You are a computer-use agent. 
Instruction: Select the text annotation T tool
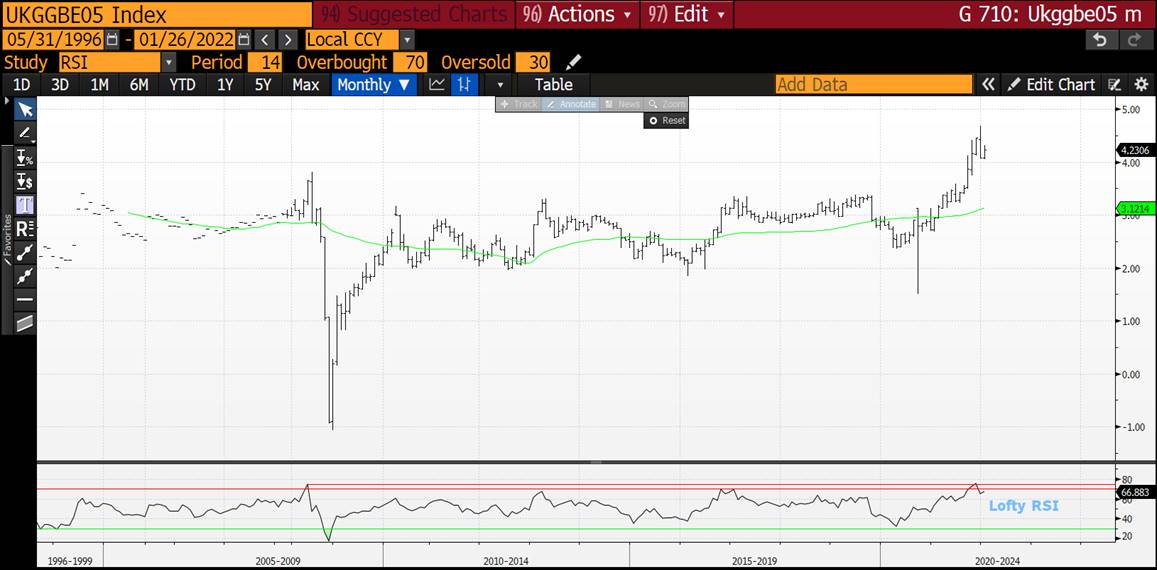coord(26,205)
